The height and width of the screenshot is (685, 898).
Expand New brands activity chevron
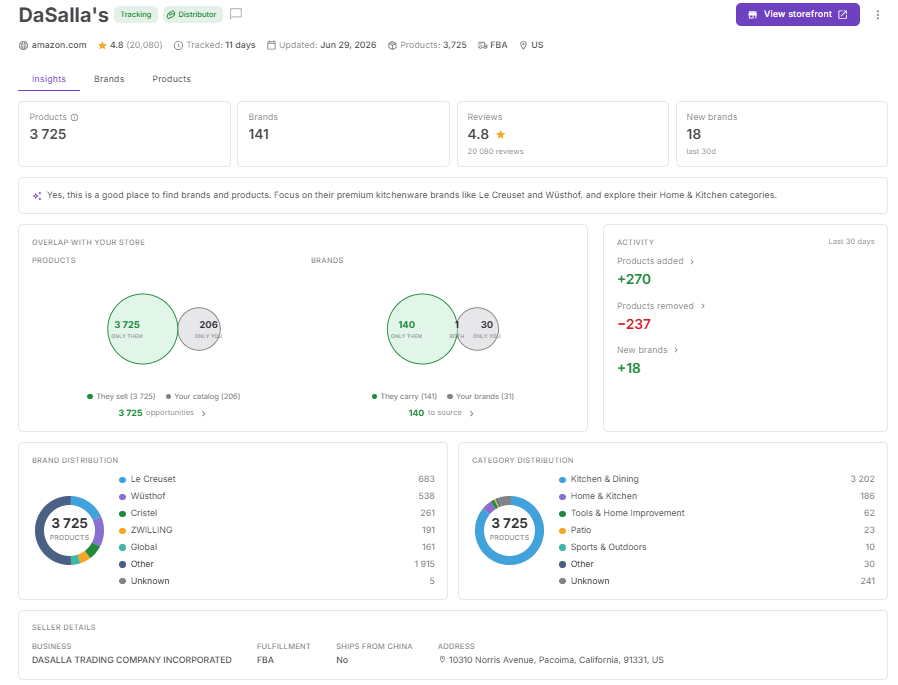click(x=676, y=350)
